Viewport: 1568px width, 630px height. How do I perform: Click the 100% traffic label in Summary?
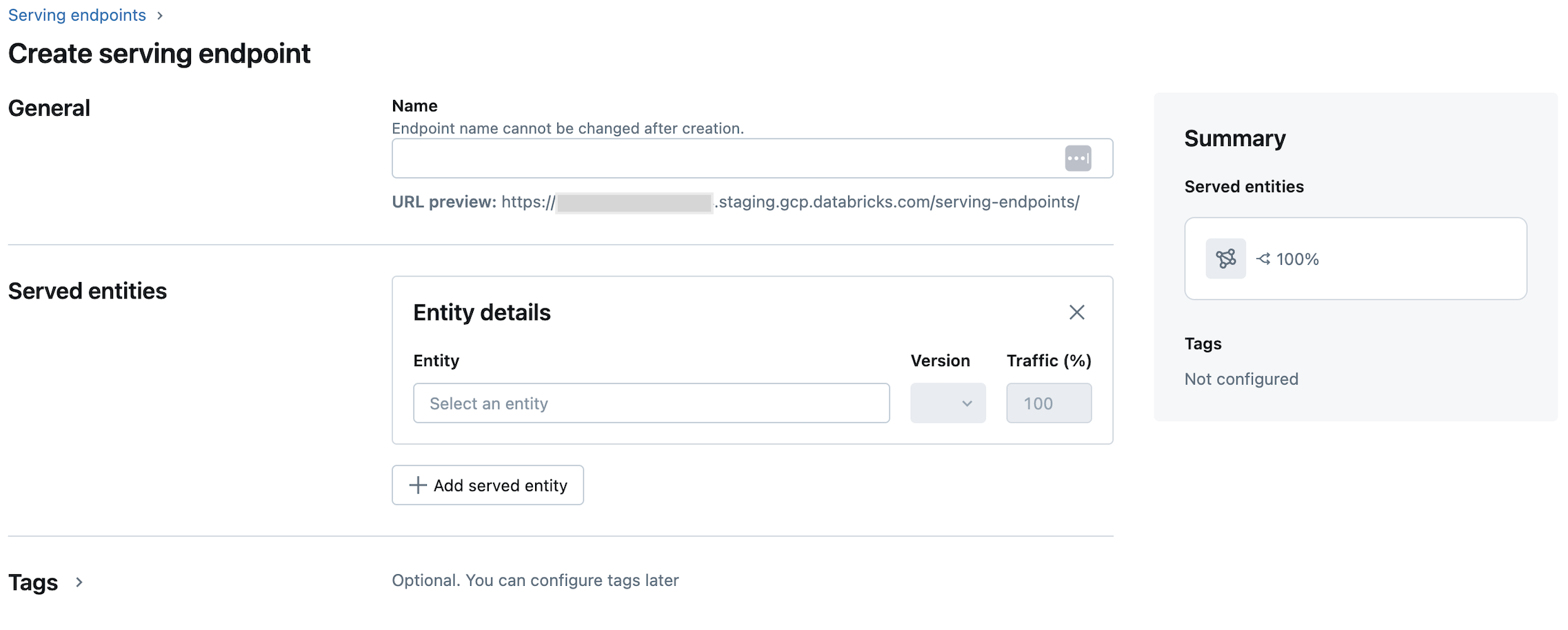[x=1297, y=259]
